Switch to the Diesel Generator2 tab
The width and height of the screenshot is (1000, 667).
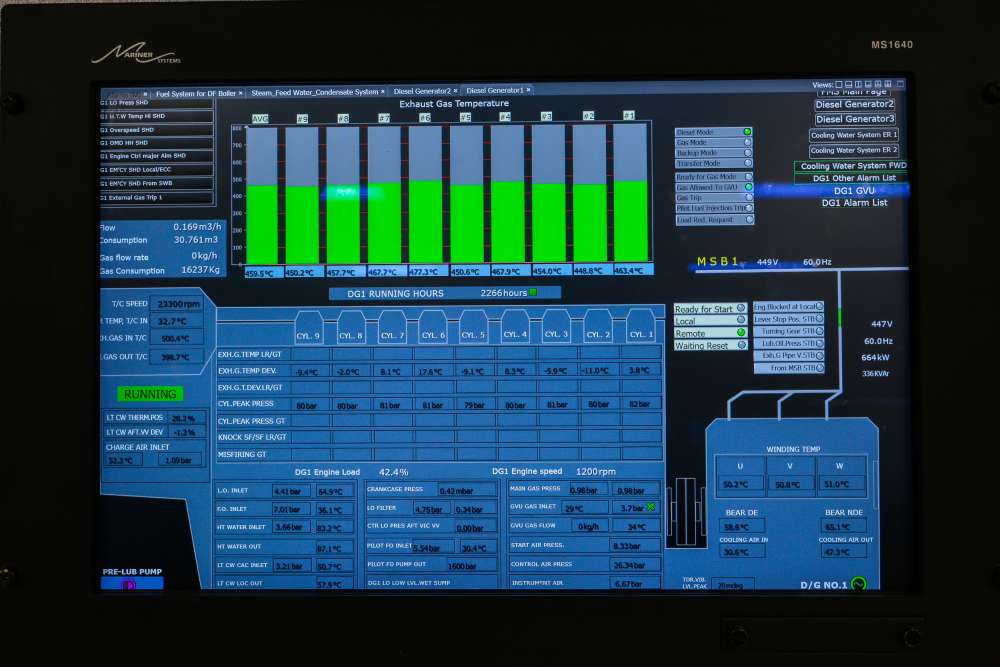click(x=422, y=91)
